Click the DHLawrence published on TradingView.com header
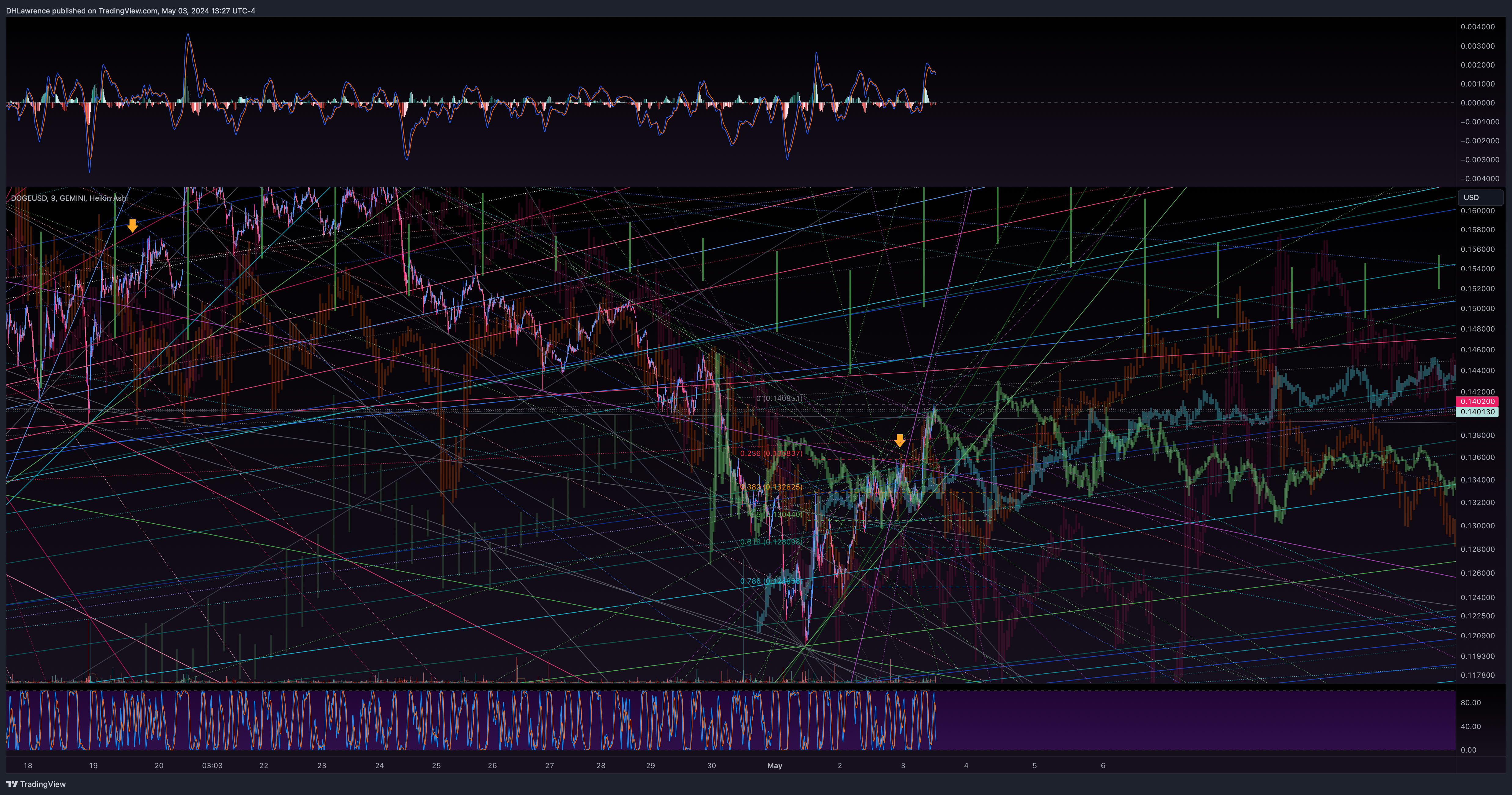This screenshot has width=1512, height=795. click(x=130, y=11)
